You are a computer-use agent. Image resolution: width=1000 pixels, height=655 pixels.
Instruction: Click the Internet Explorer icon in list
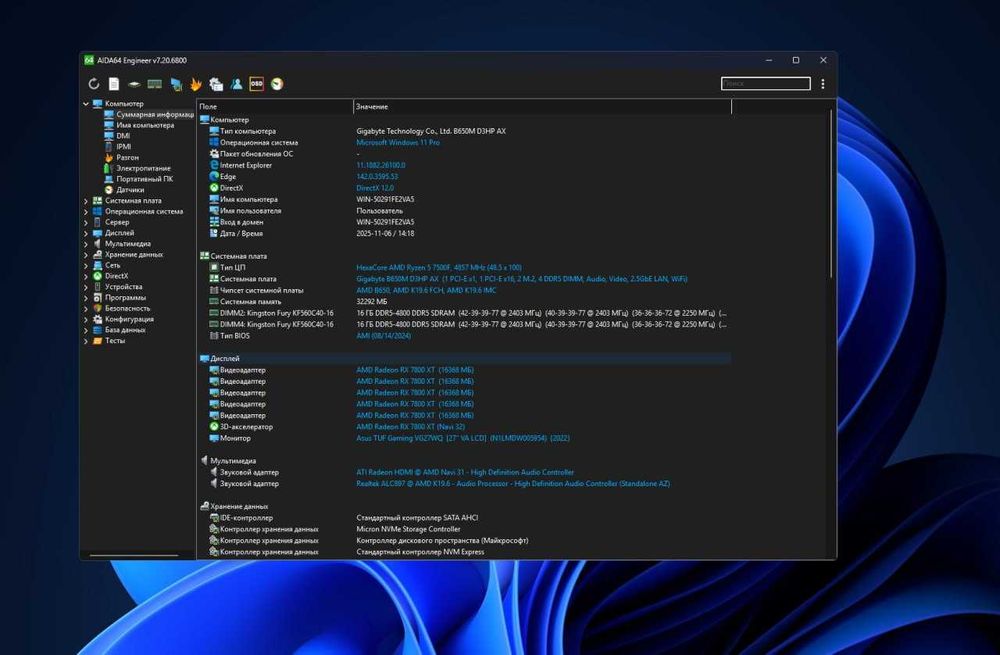tap(214, 165)
